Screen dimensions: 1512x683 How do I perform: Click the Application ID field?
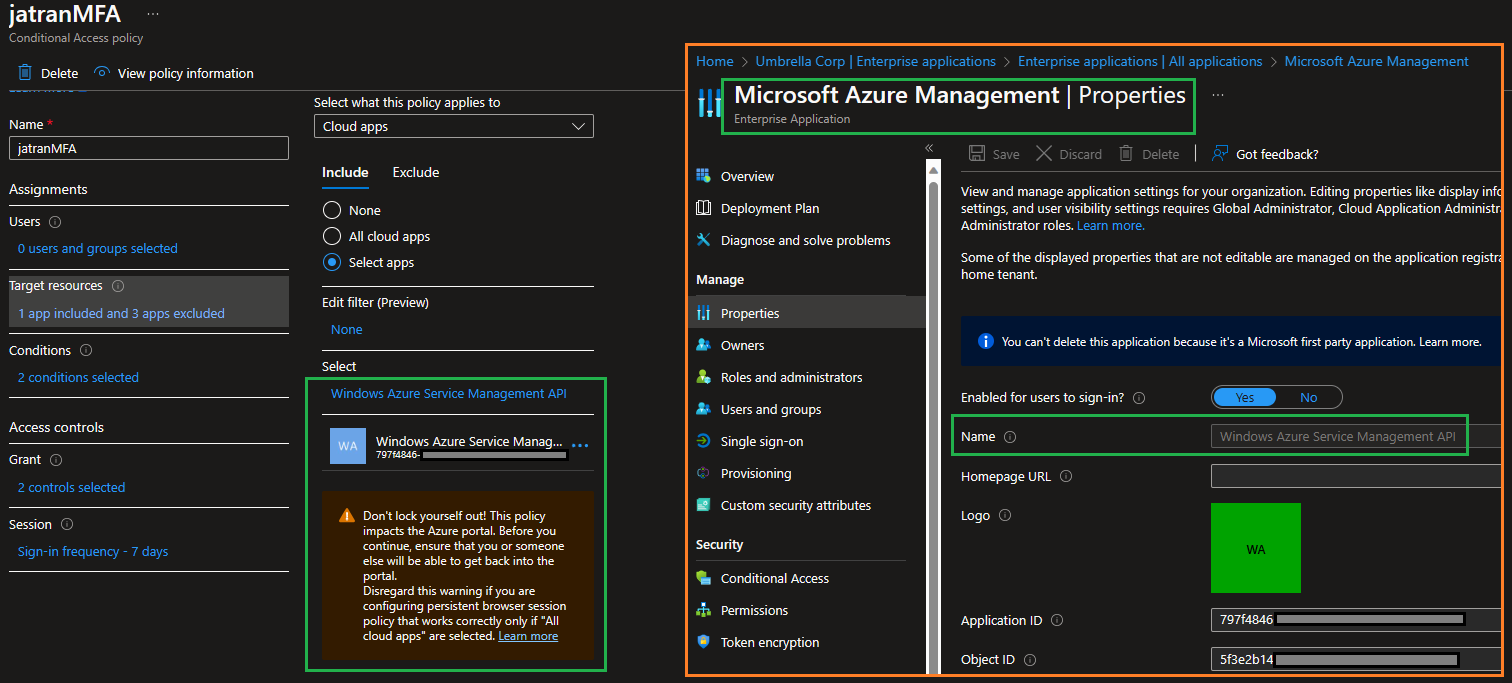[1357, 620]
